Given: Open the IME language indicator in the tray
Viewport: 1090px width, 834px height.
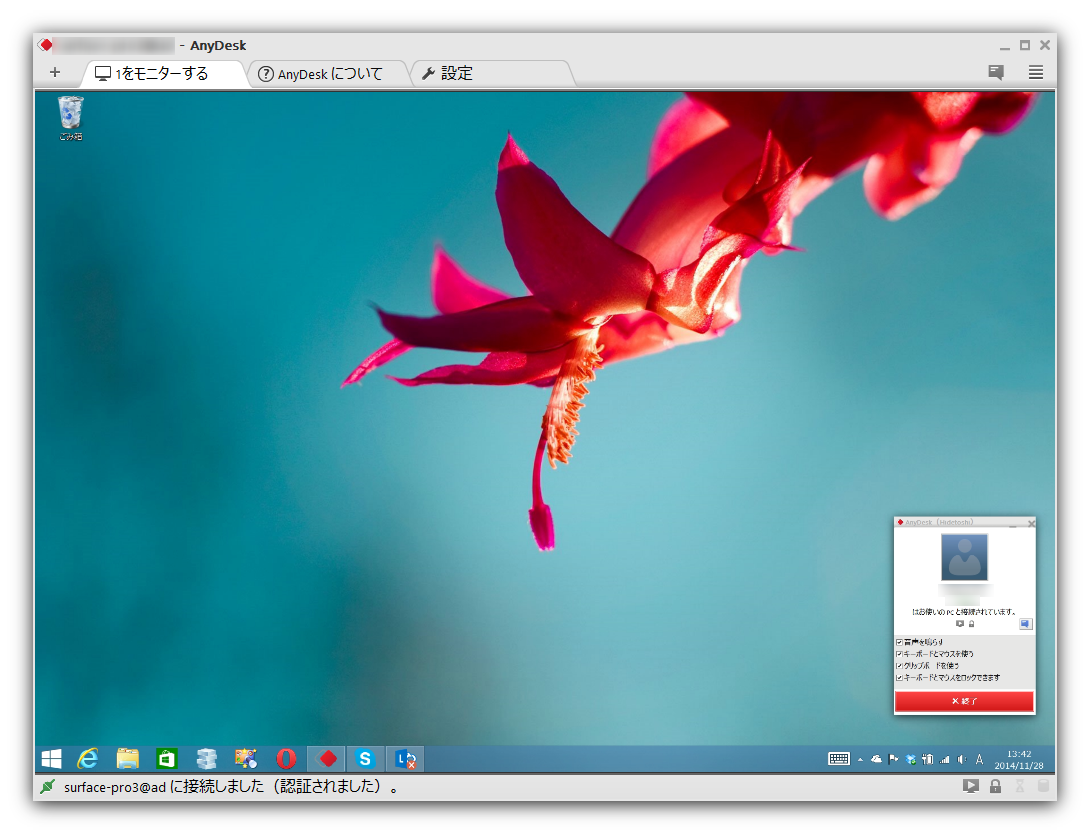Looking at the screenshot, I should pos(979,759).
